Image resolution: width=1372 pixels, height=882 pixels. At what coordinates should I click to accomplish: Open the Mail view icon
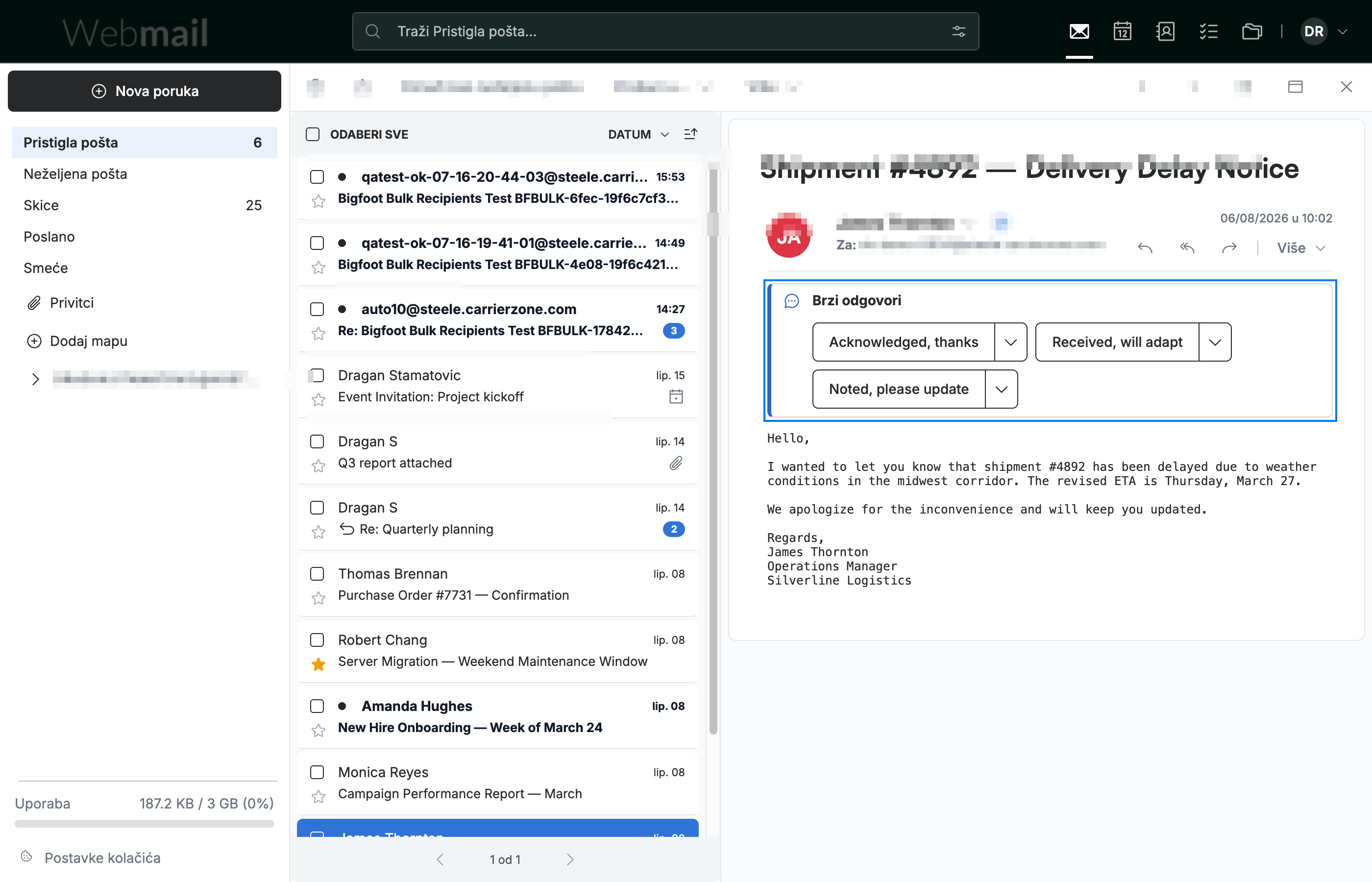point(1079,31)
